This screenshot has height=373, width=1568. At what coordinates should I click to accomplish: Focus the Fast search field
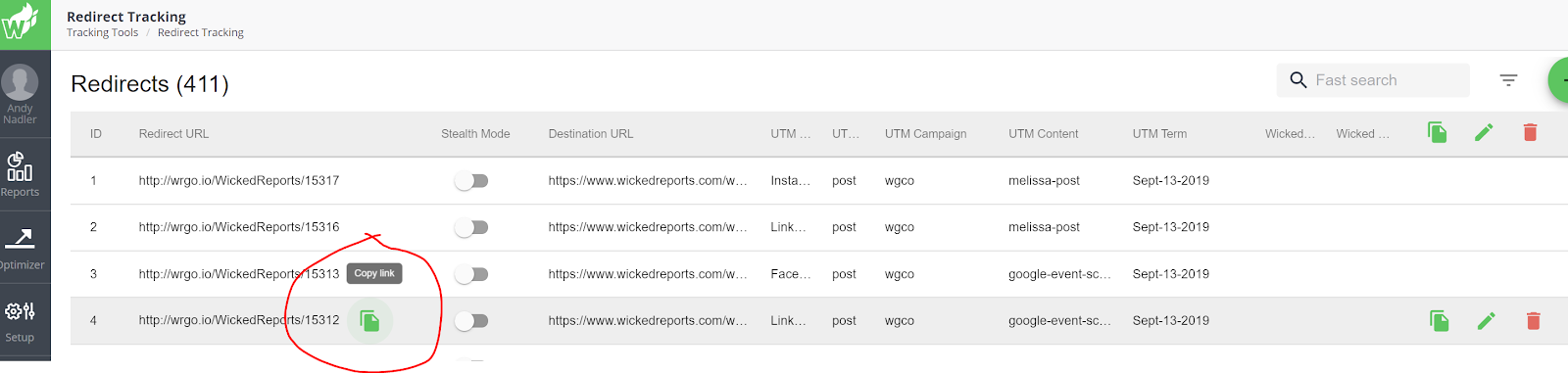tap(1373, 80)
